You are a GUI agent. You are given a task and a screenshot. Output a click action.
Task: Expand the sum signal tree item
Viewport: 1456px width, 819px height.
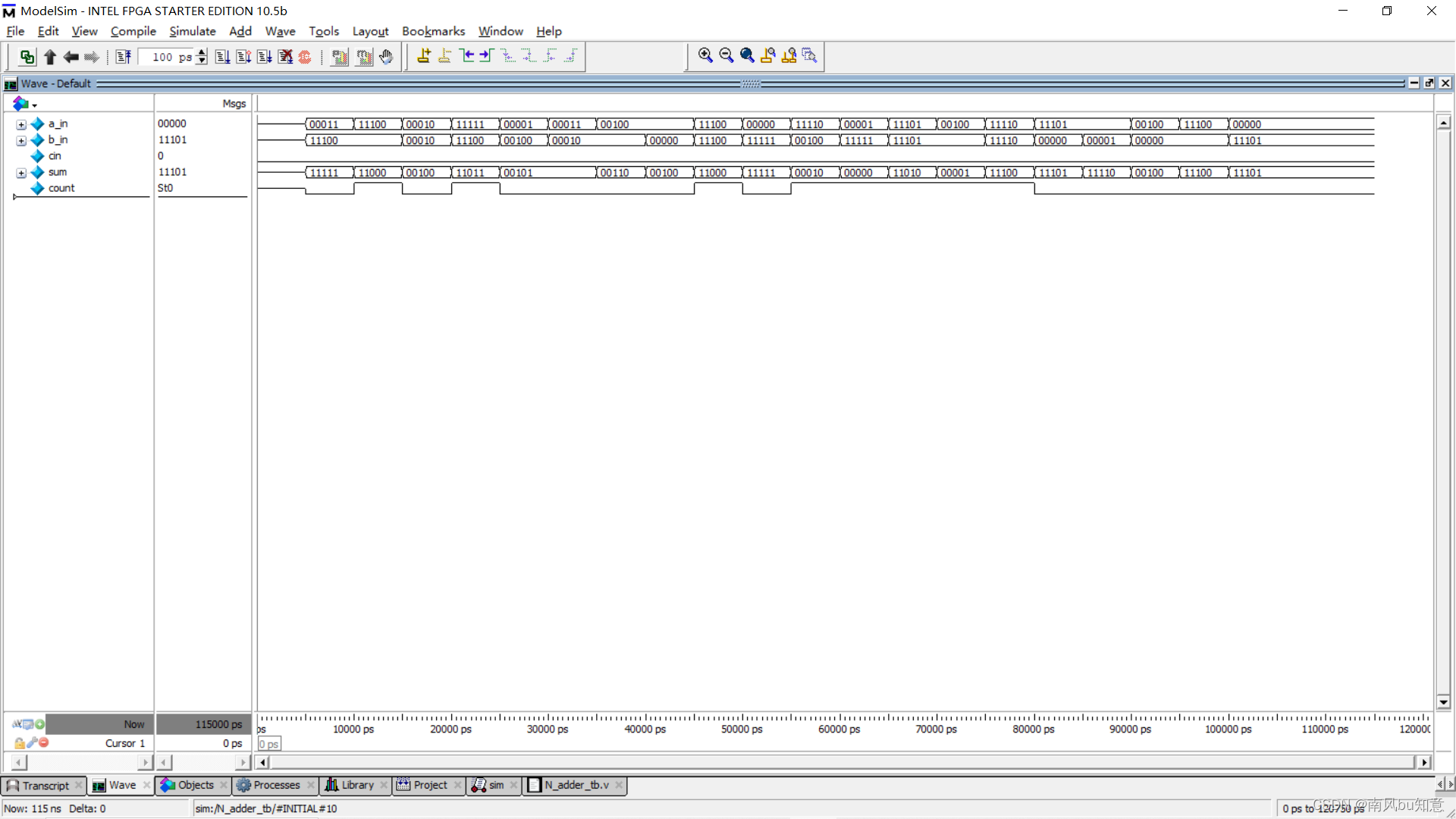pos(20,171)
